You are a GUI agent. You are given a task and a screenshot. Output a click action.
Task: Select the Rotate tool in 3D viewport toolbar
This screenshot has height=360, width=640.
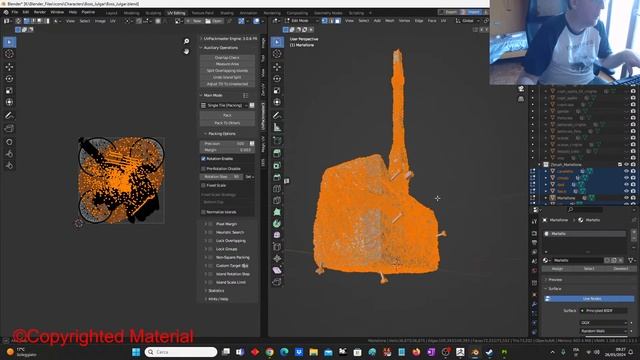click(277, 78)
